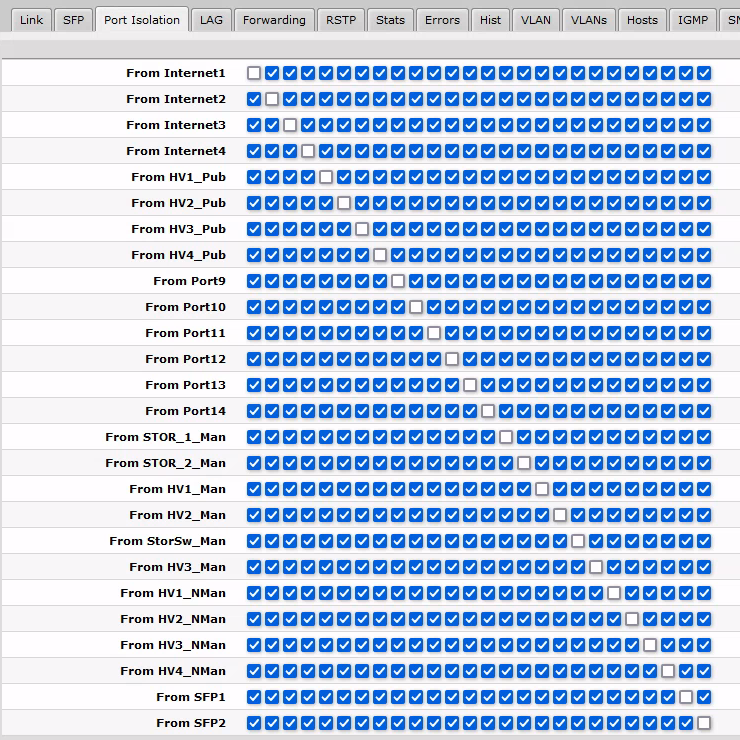Enable the unchecked box in From Port9 row
Screen dimensions: 740x740
pos(398,281)
